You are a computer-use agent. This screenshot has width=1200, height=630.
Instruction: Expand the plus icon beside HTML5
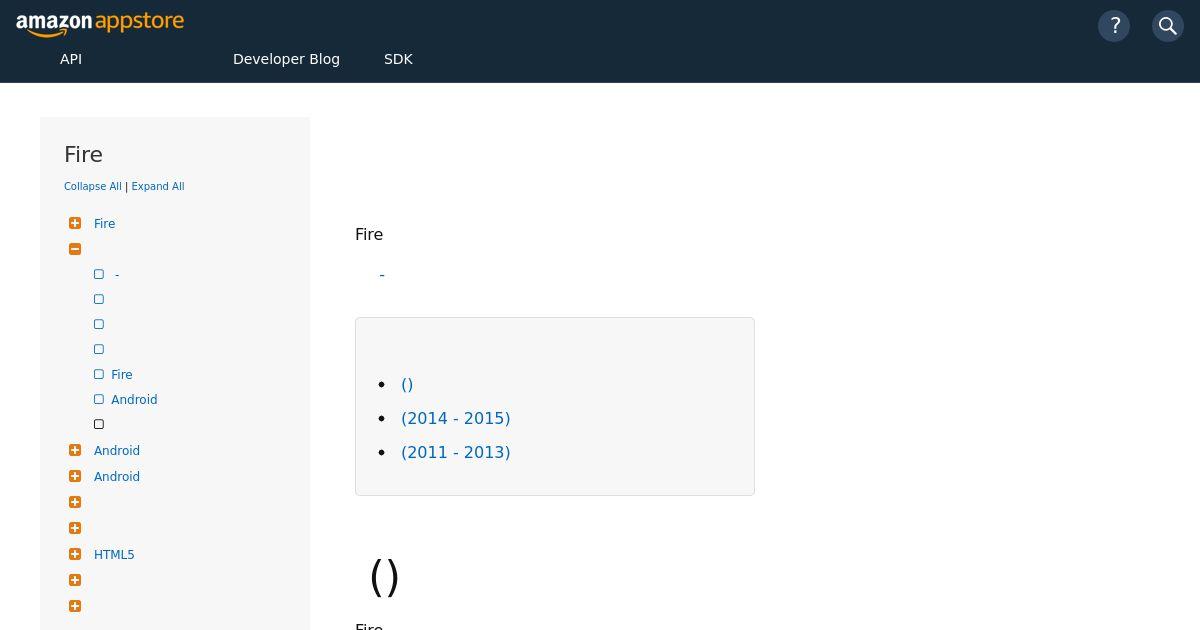pos(75,554)
